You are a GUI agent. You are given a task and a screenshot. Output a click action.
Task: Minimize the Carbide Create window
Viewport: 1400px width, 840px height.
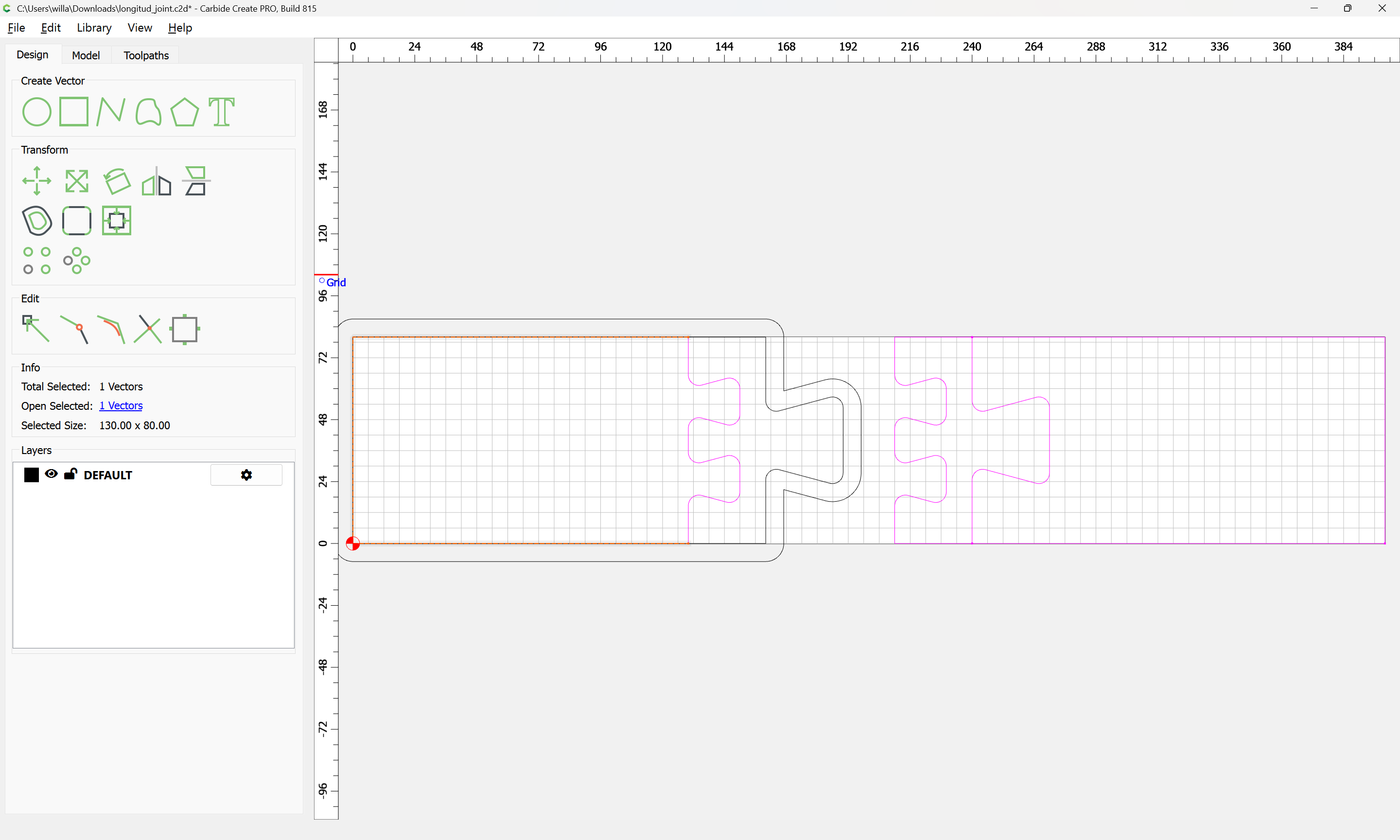[1314, 8]
